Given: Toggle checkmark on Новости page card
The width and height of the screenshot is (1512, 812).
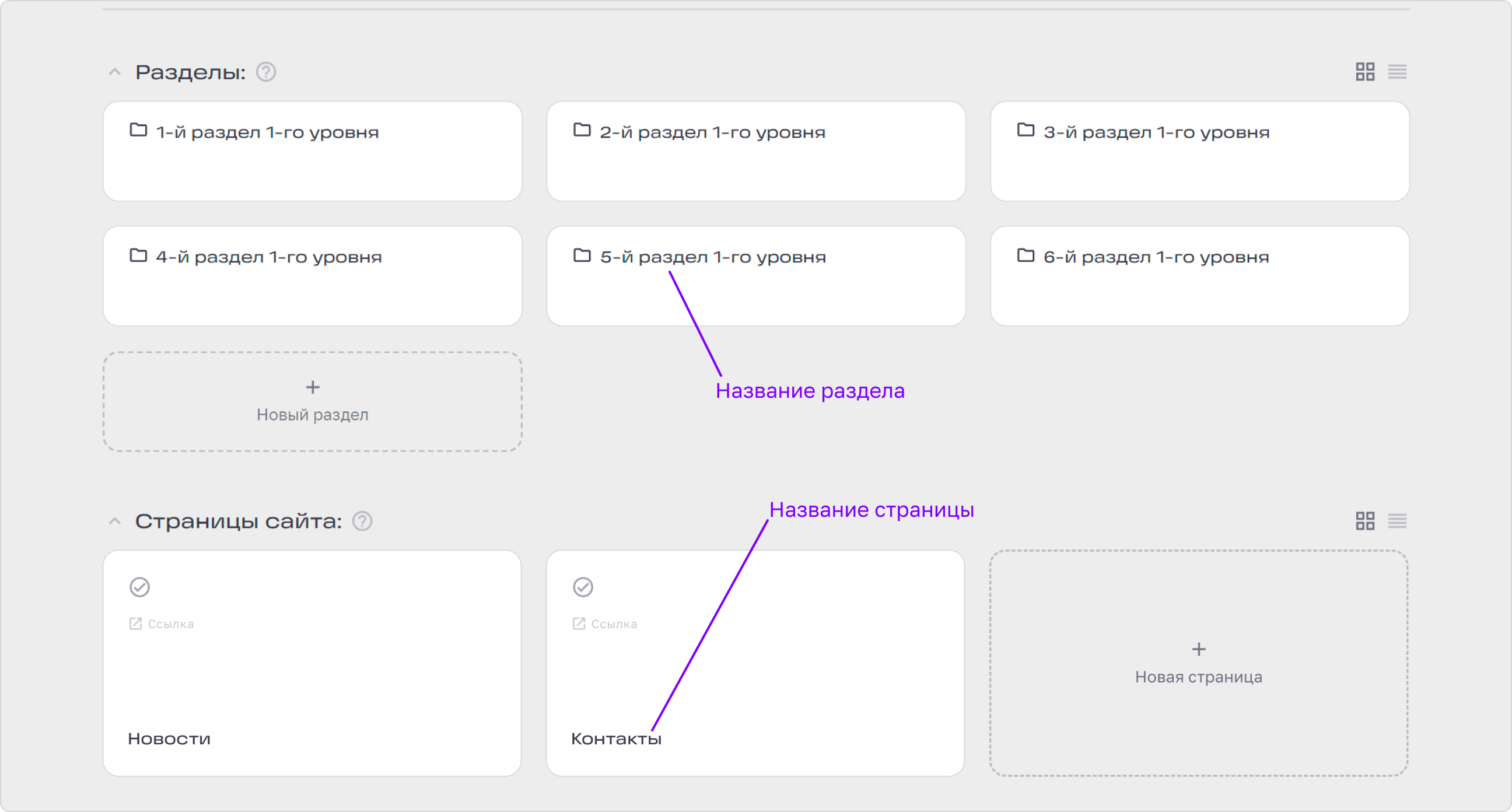Looking at the screenshot, I should (139, 587).
